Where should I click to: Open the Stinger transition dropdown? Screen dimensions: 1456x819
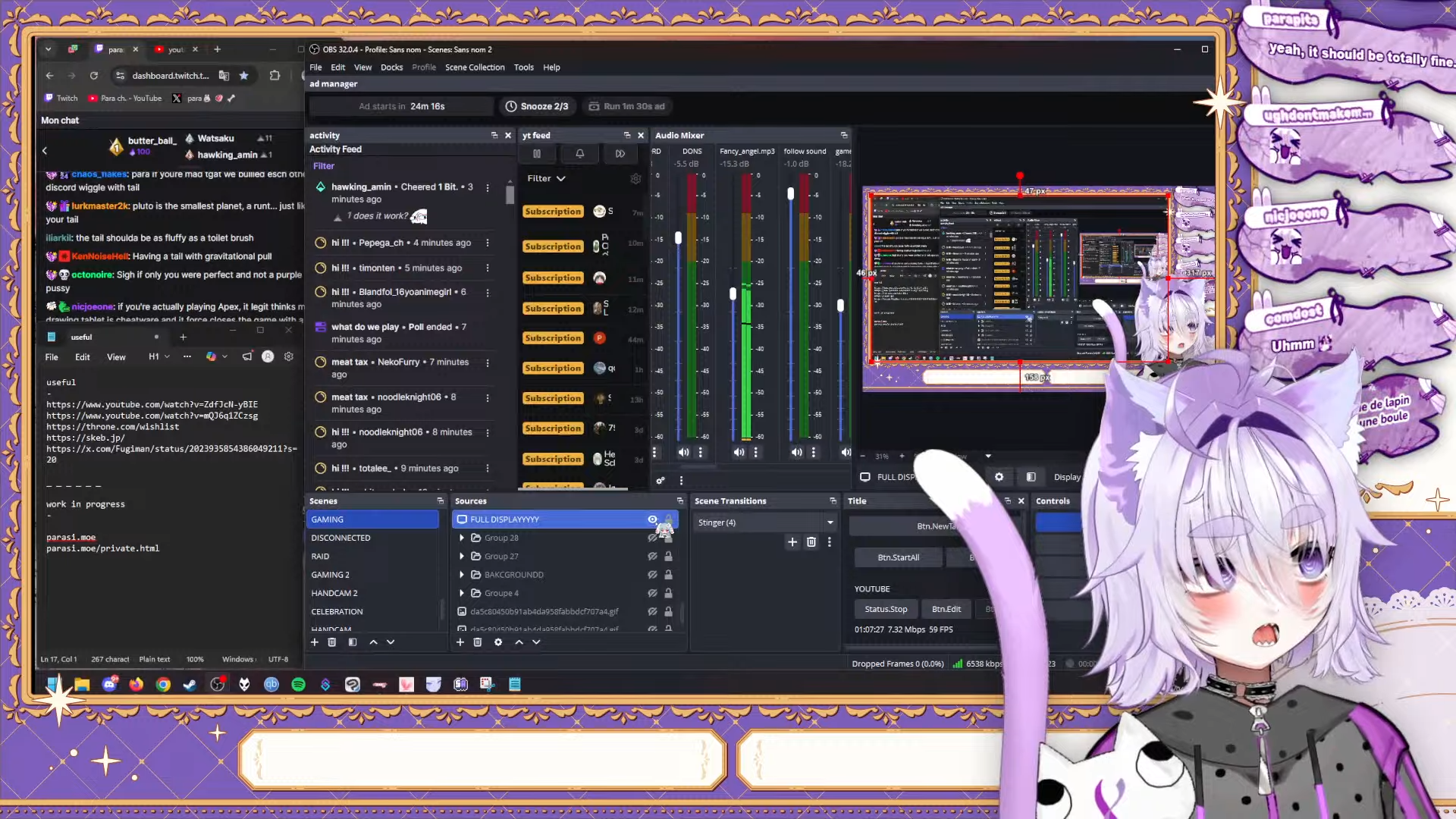764,522
